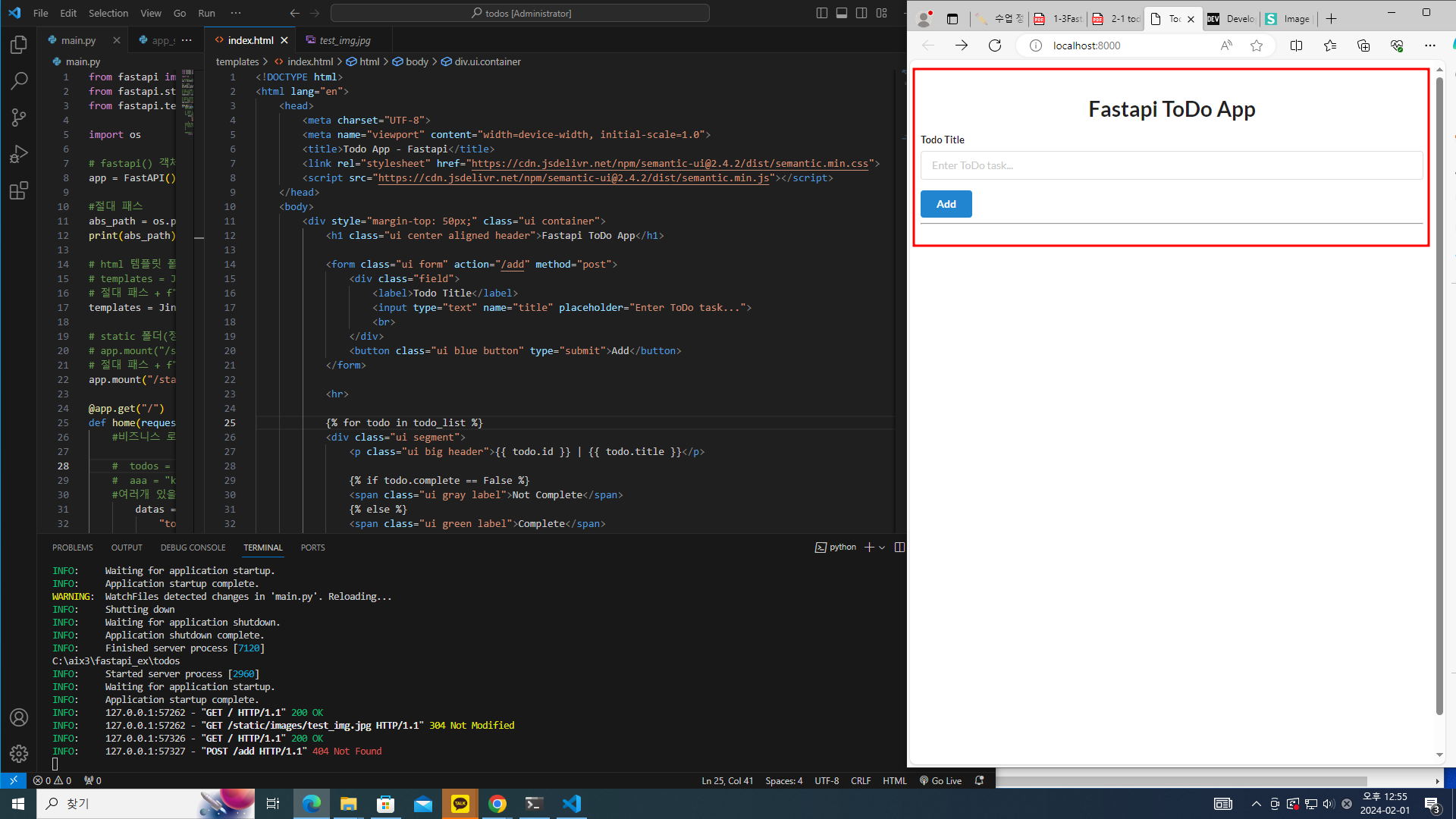
Task: Focus the Enter ToDo task input field
Action: click(x=1171, y=165)
